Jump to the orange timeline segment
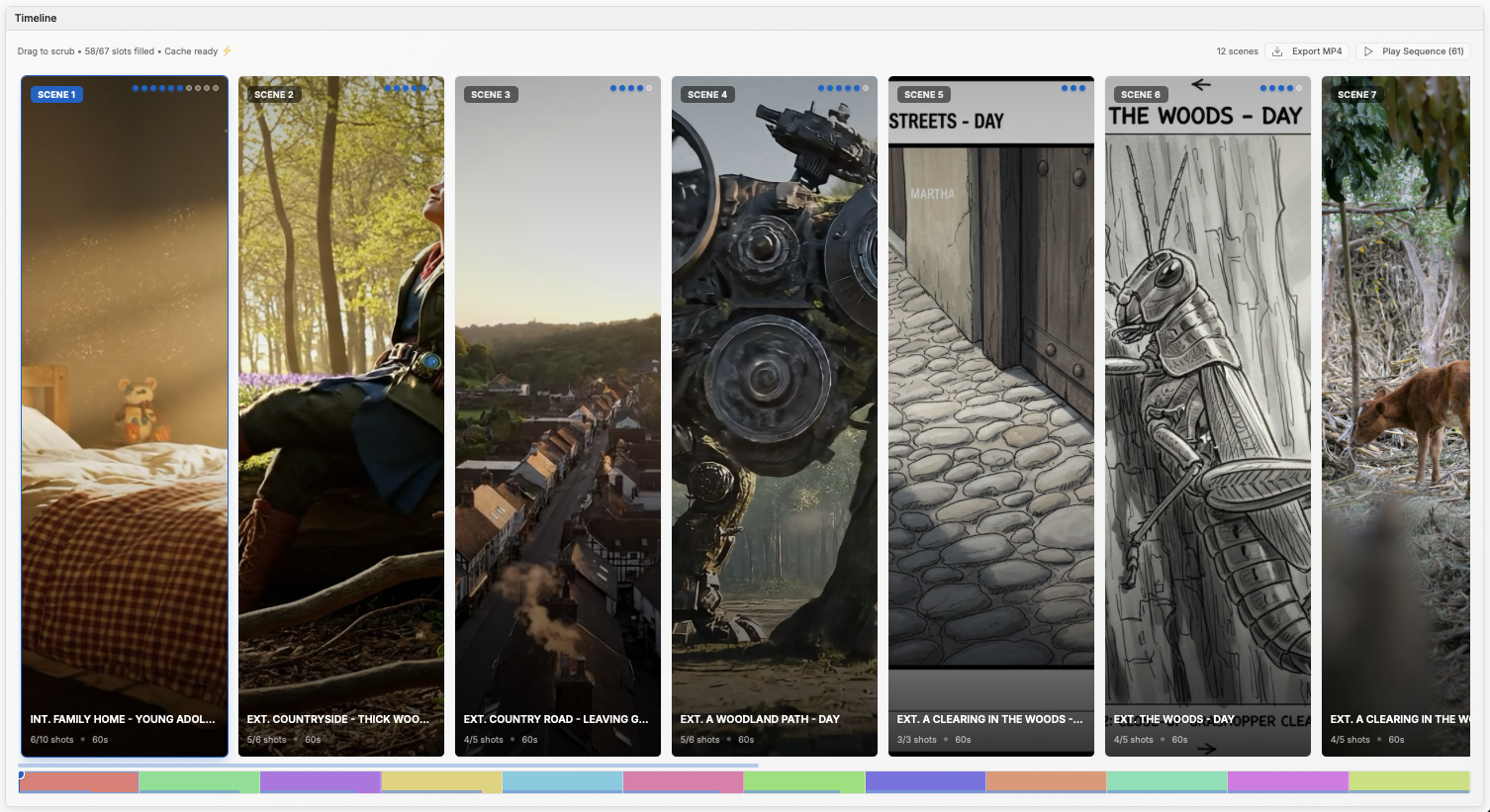The image size is (1490, 812). (1046, 782)
